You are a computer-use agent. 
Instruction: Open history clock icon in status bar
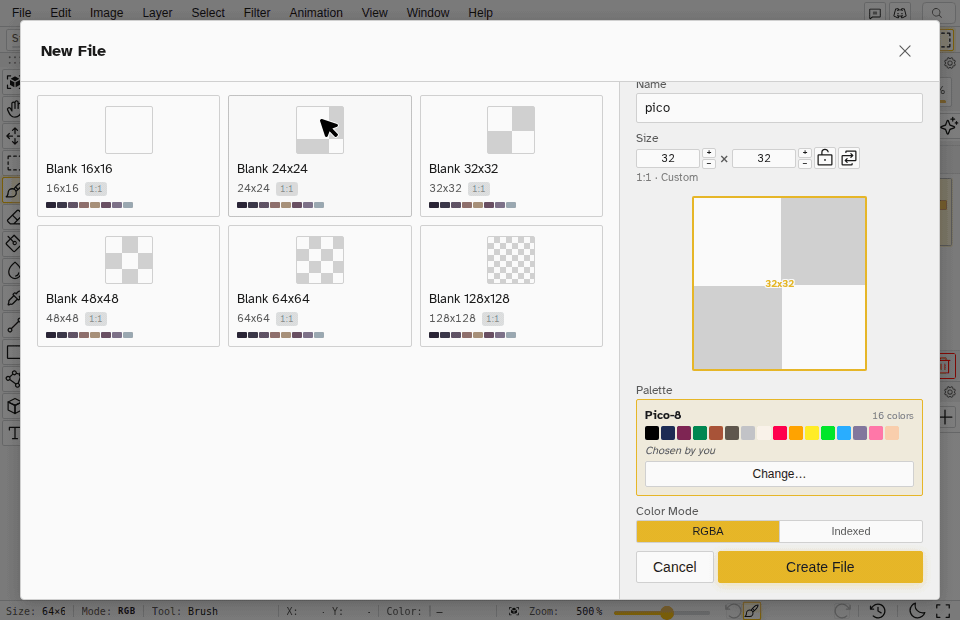point(878,611)
